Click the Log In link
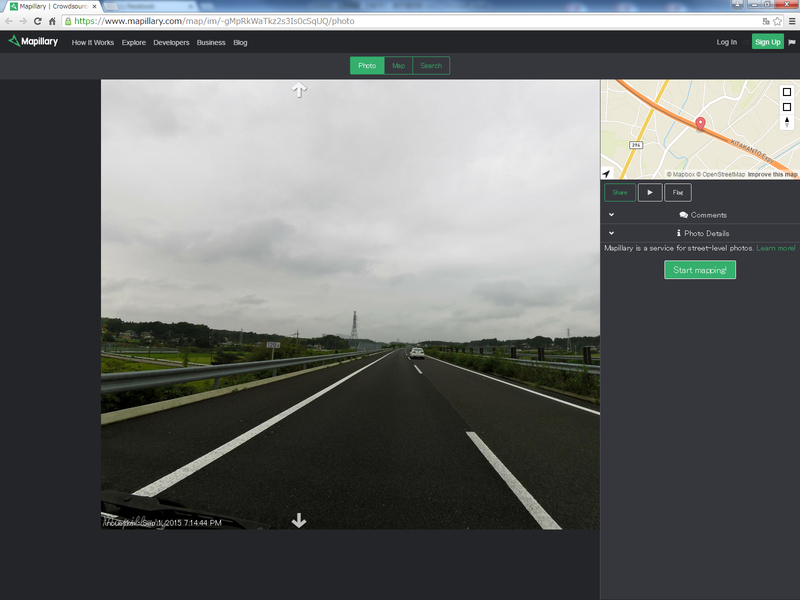The height and width of the screenshot is (600, 800). tap(727, 42)
